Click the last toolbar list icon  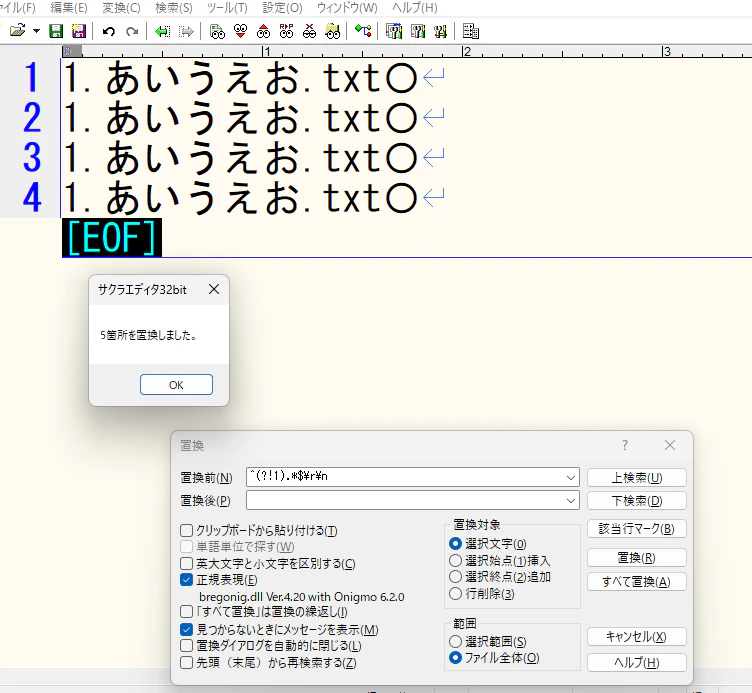(470, 32)
